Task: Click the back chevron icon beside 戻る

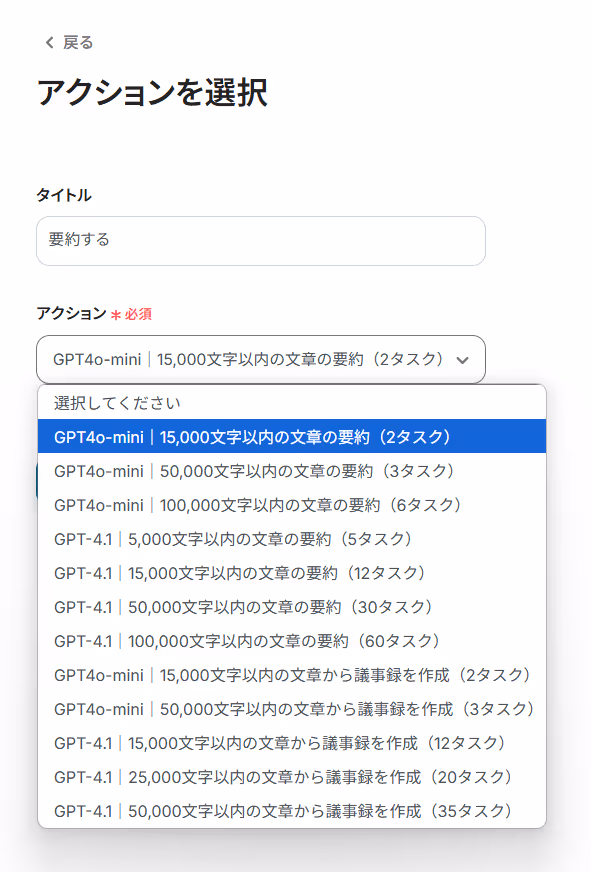Action: pyautogui.click(x=49, y=42)
